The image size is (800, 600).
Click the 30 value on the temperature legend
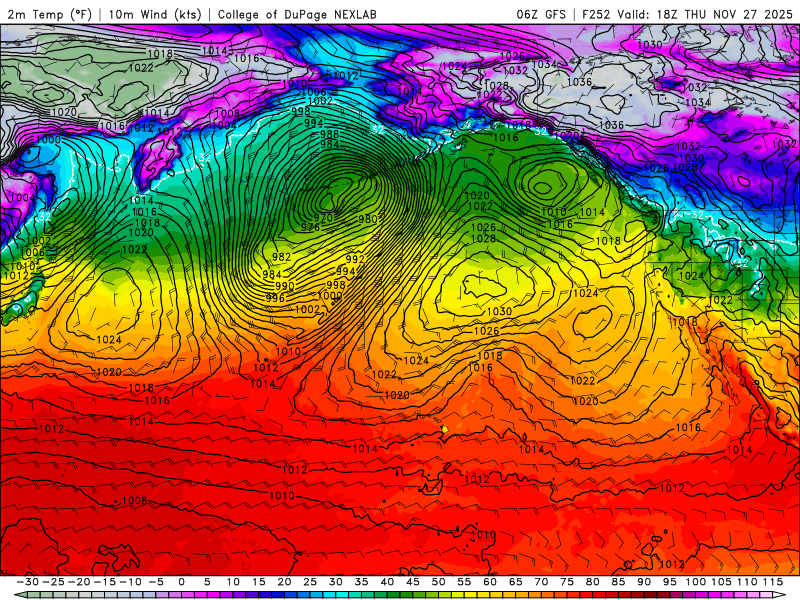click(x=335, y=582)
